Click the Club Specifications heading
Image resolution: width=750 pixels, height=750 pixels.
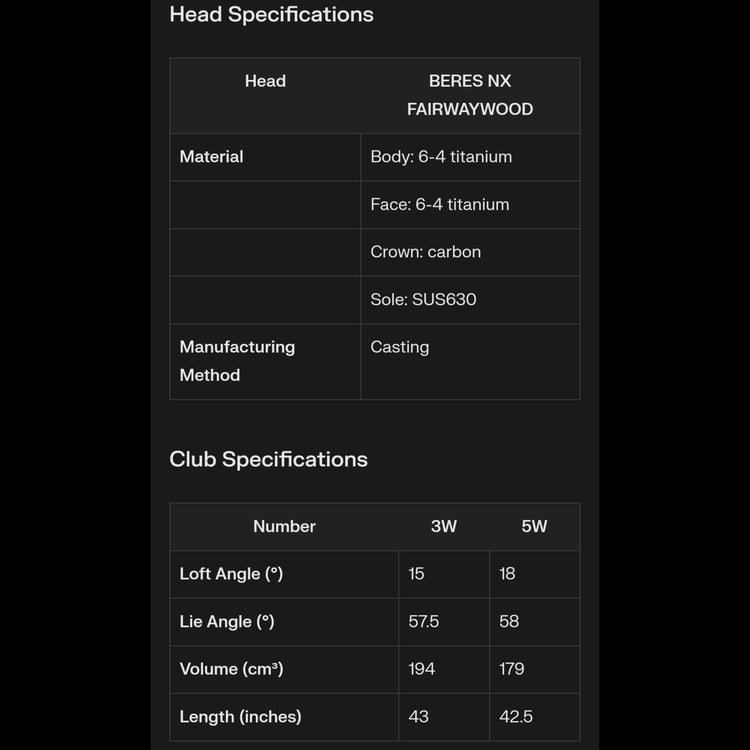tap(268, 459)
